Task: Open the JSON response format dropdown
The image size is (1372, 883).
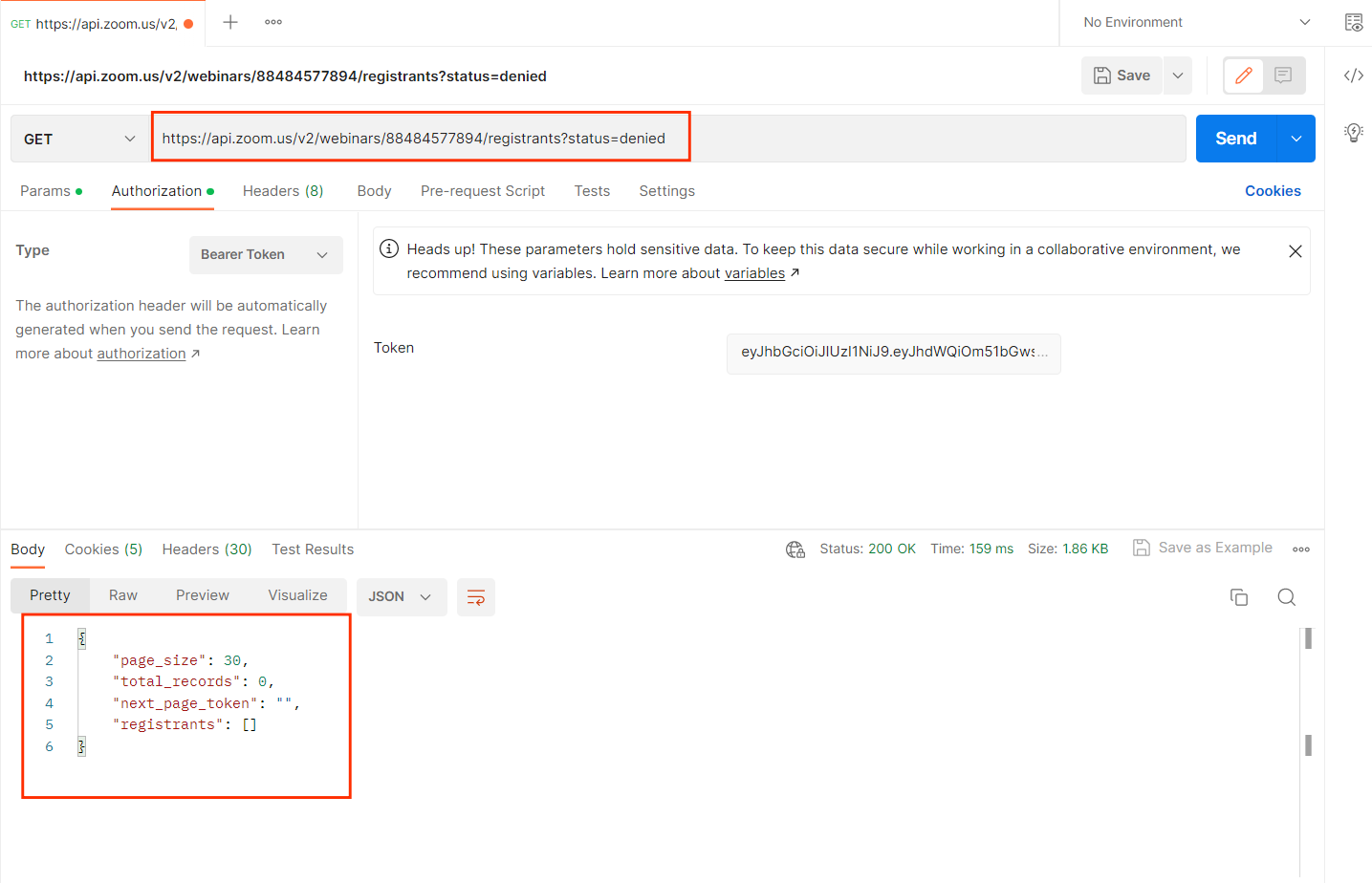Action: pyautogui.click(x=402, y=597)
